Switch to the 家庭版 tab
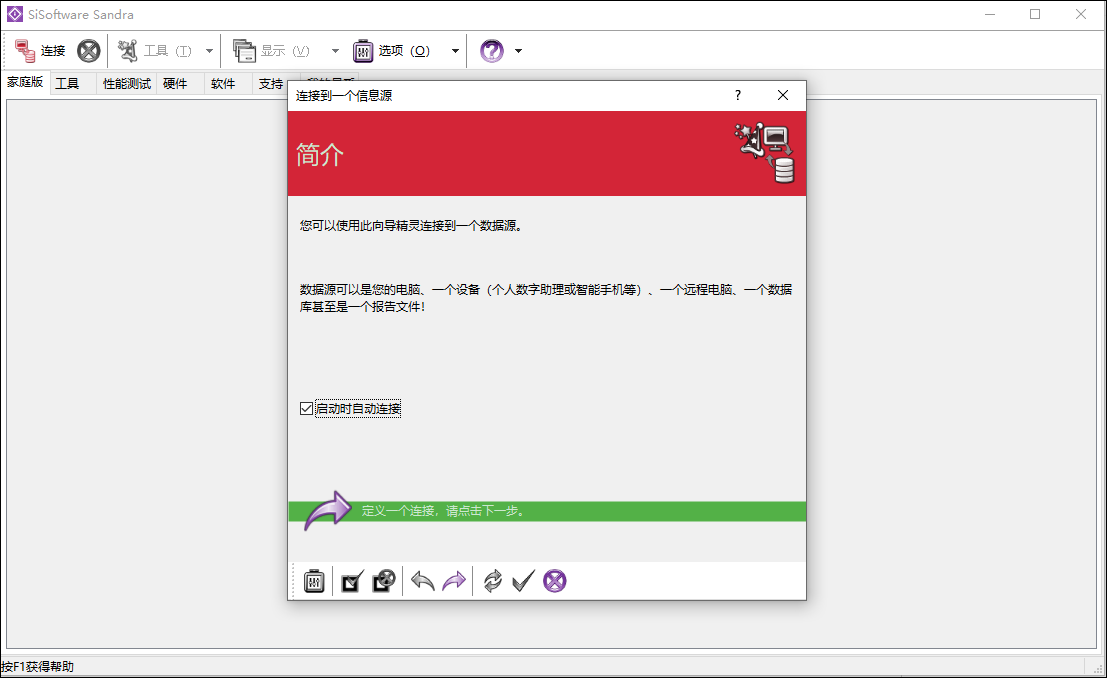Image resolution: width=1107 pixels, height=678 pixels. pyautogui.click(x=25, y=83)
